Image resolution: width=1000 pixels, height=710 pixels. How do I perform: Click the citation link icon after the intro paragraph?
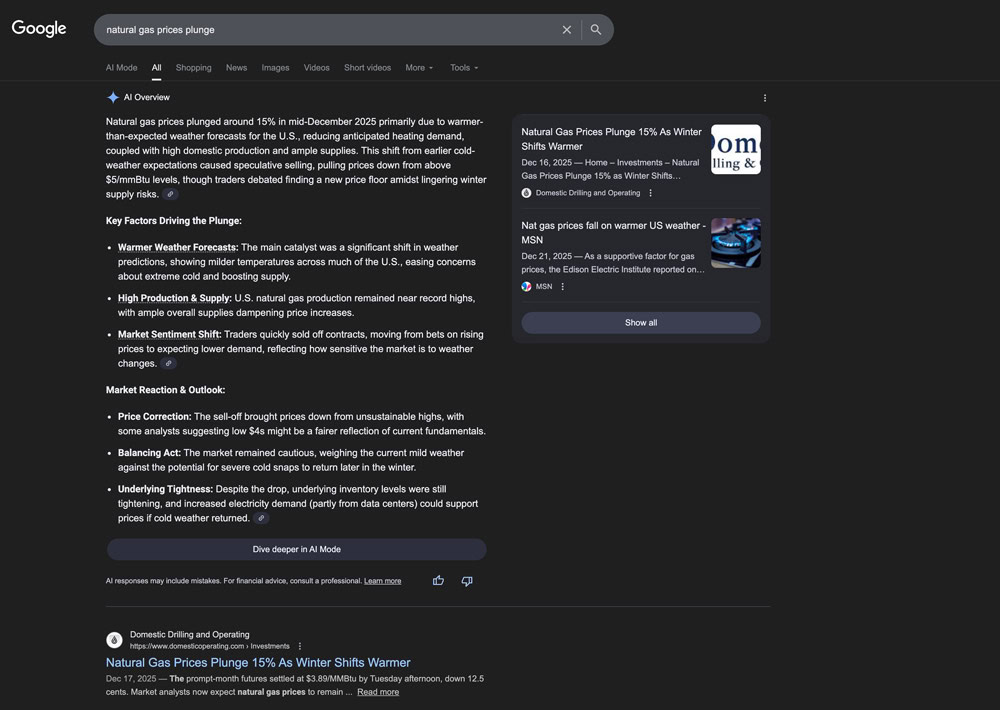pyautogui.click(x=169, y=194)
